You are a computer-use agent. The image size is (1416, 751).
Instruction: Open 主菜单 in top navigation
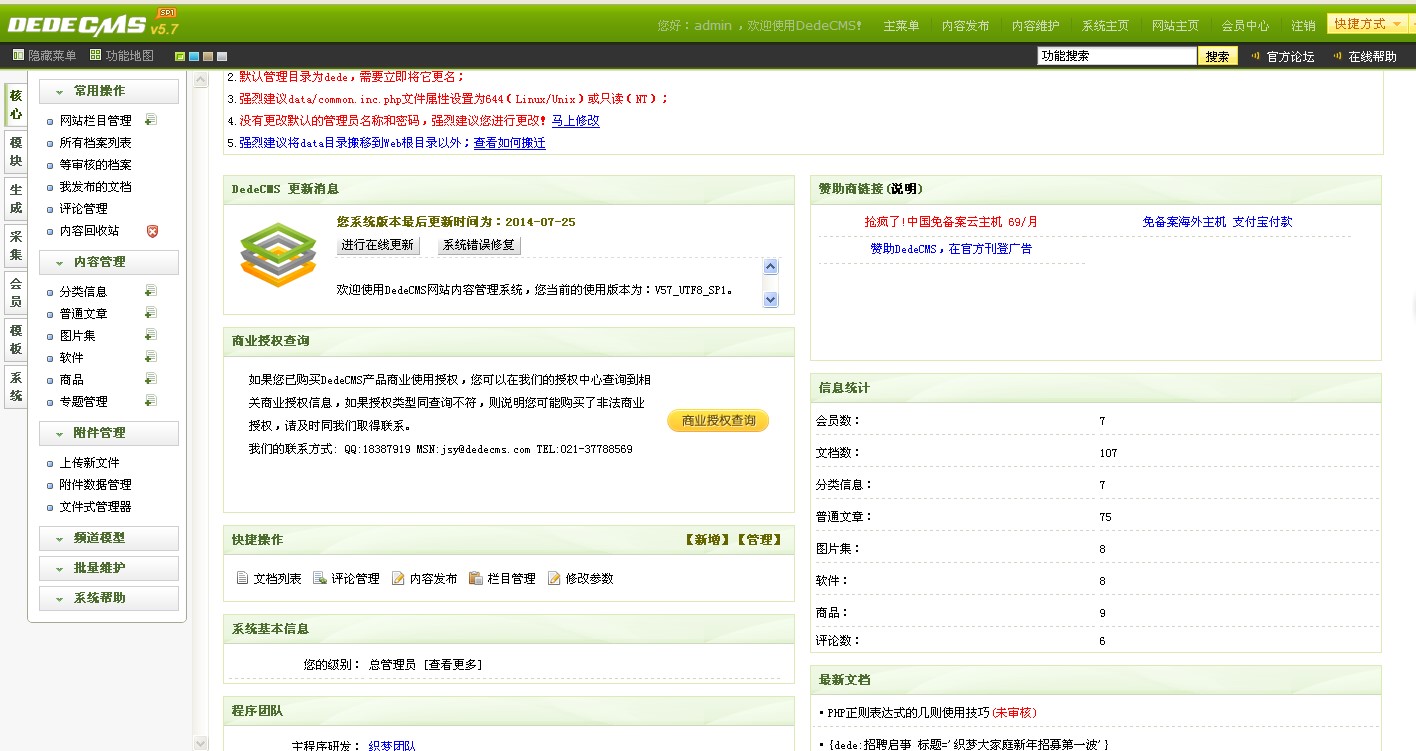coord(901,26)
